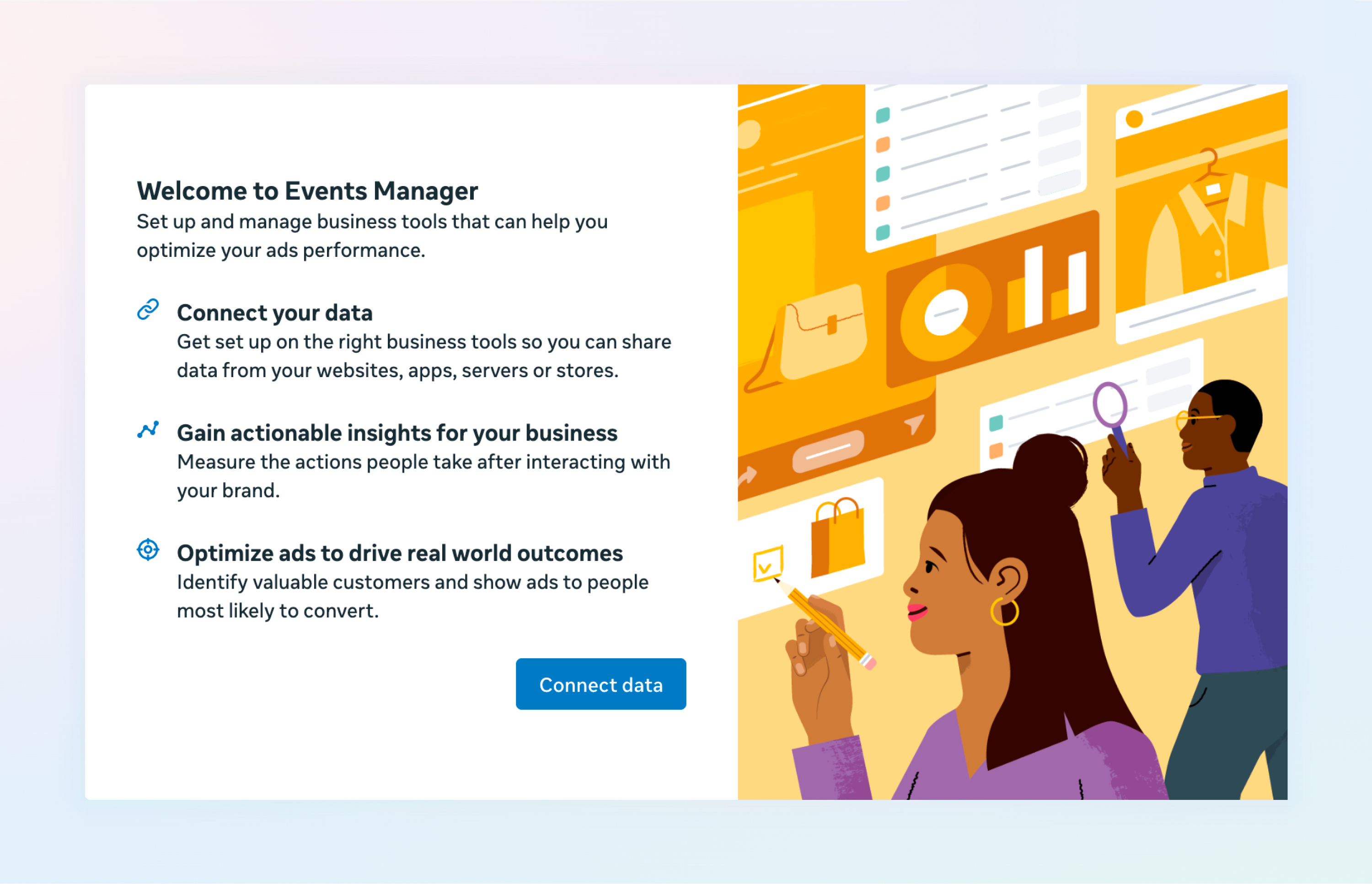Click the purple magnifying glass in illustration
1372x884 pixels.
coord(1112,417)
